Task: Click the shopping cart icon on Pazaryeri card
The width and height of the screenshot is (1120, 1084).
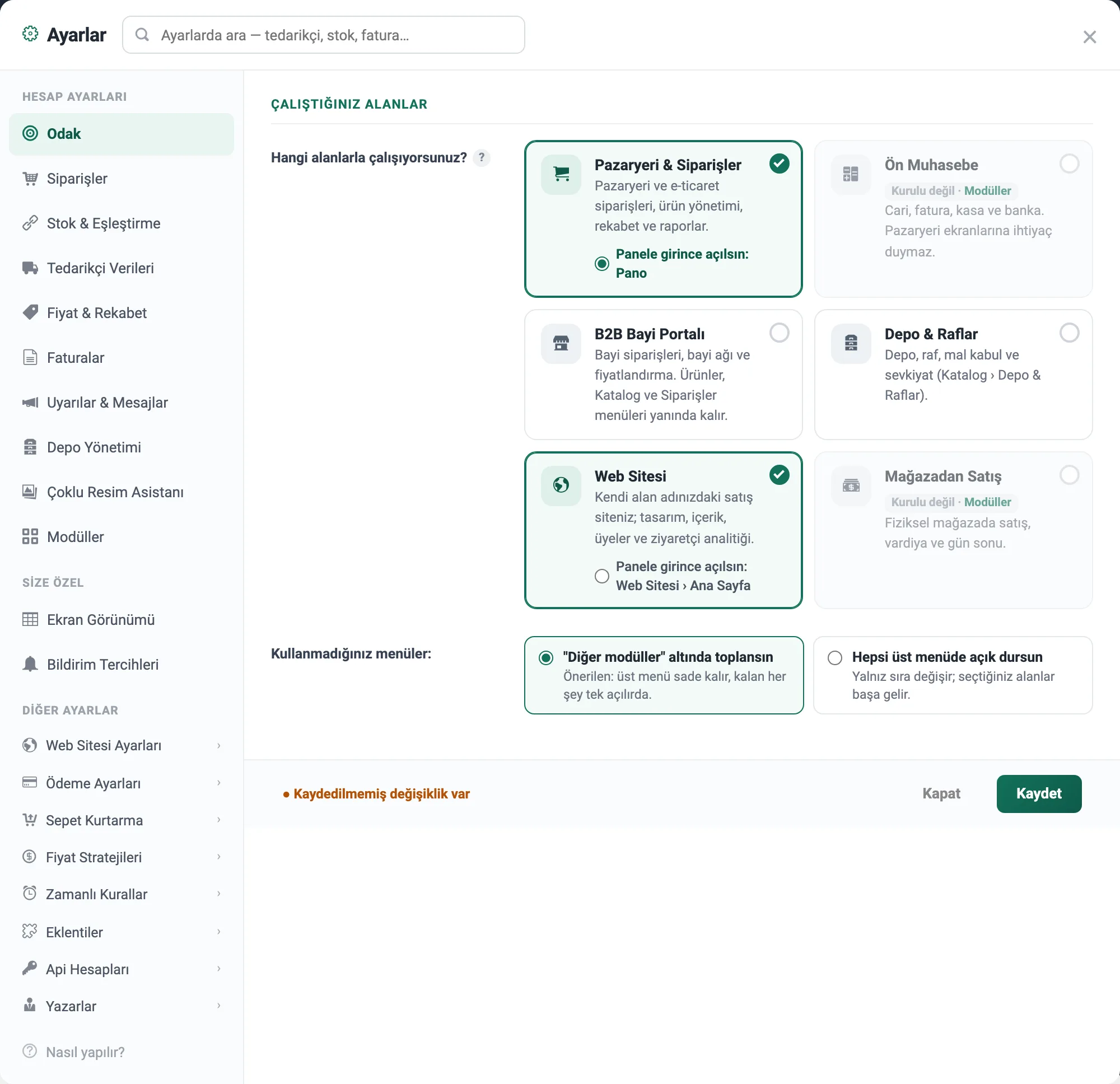Action: [x=561, y=174]
